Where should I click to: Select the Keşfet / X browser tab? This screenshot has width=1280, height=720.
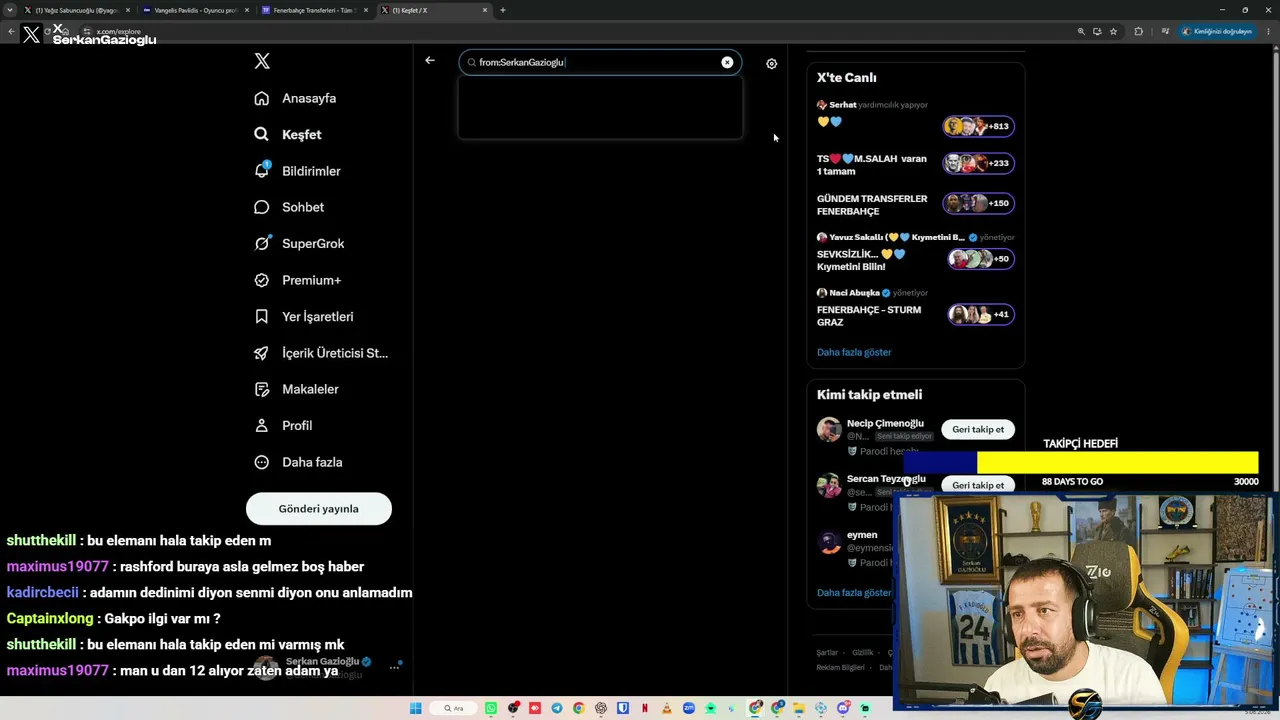point(434,10)
